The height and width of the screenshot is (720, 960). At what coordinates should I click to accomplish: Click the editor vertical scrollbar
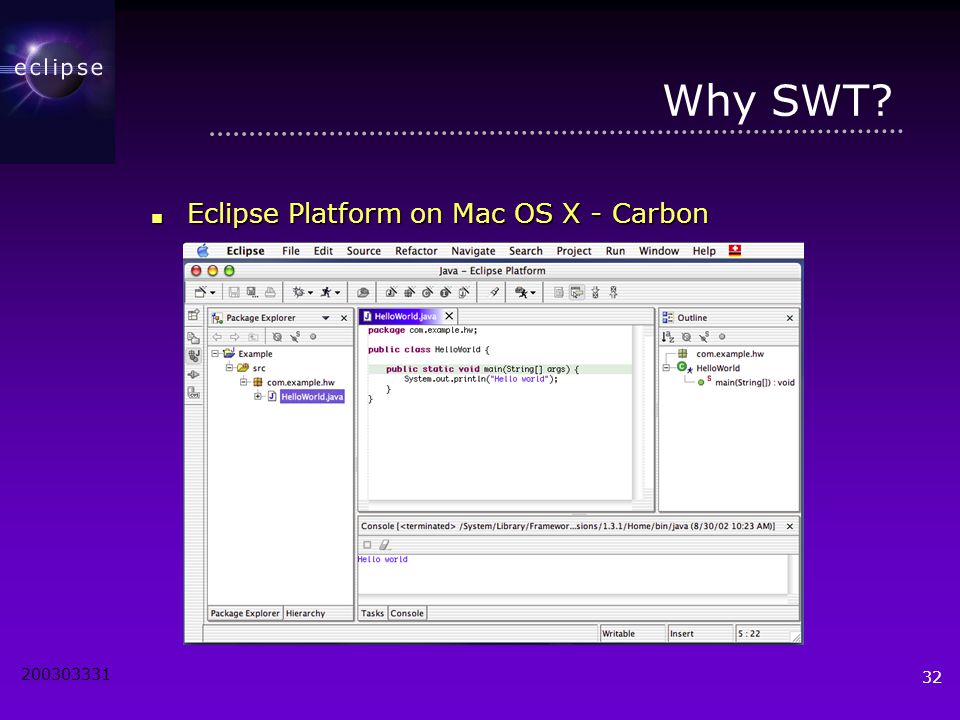tap(638, 413)
